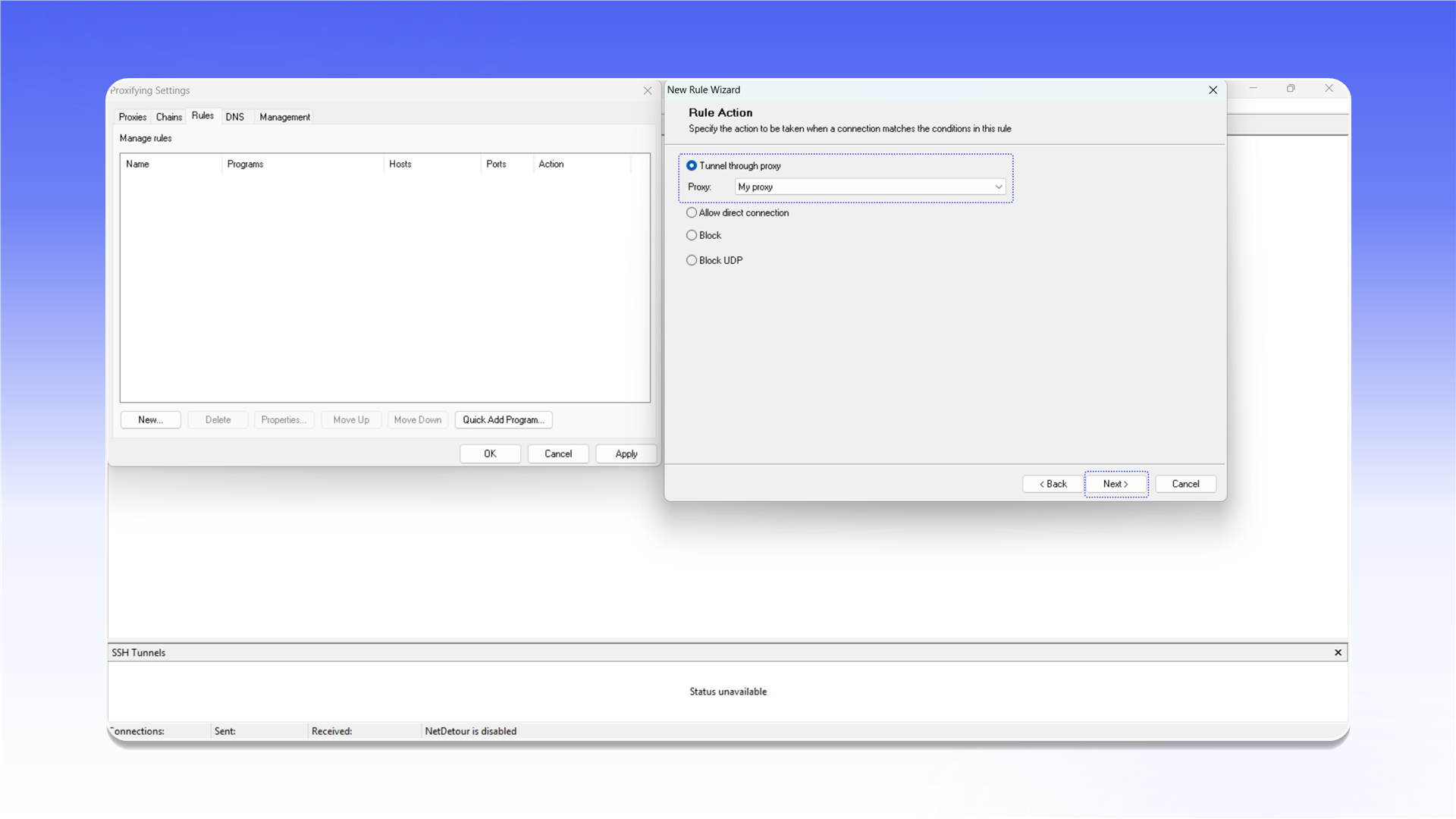Click the Ports column header
The image size is (1456, 819).
pyautogui.click(x=507, y=164)
